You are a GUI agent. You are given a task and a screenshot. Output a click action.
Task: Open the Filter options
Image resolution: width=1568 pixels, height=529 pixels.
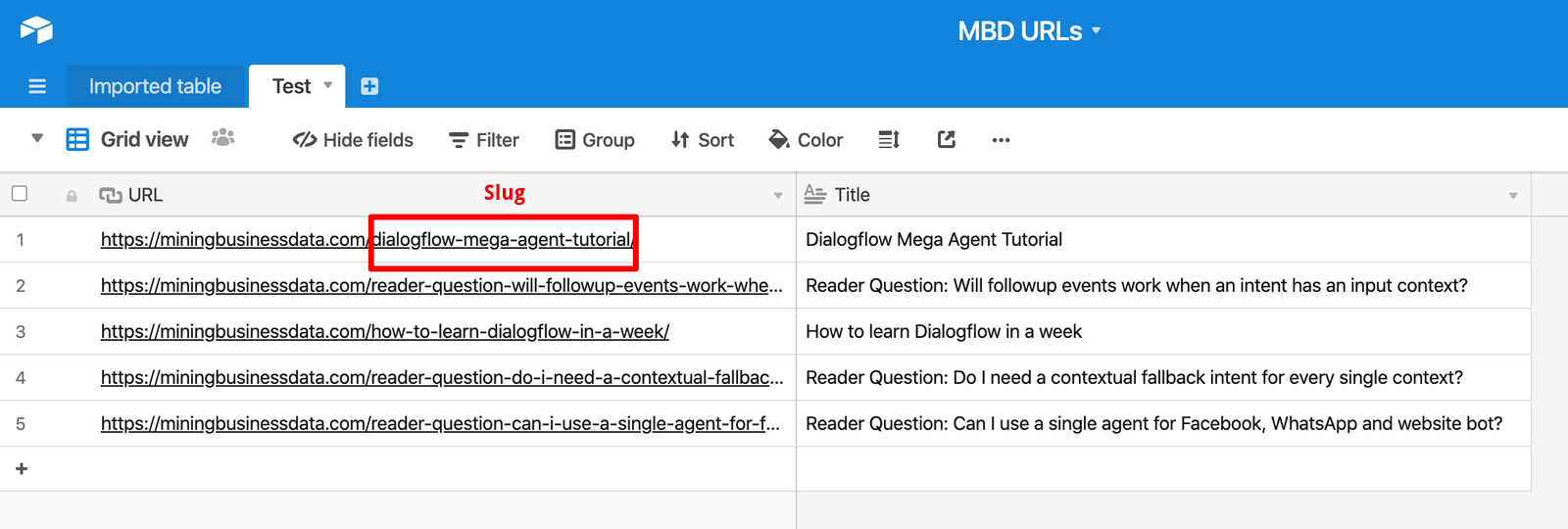[x=484, y=140]
